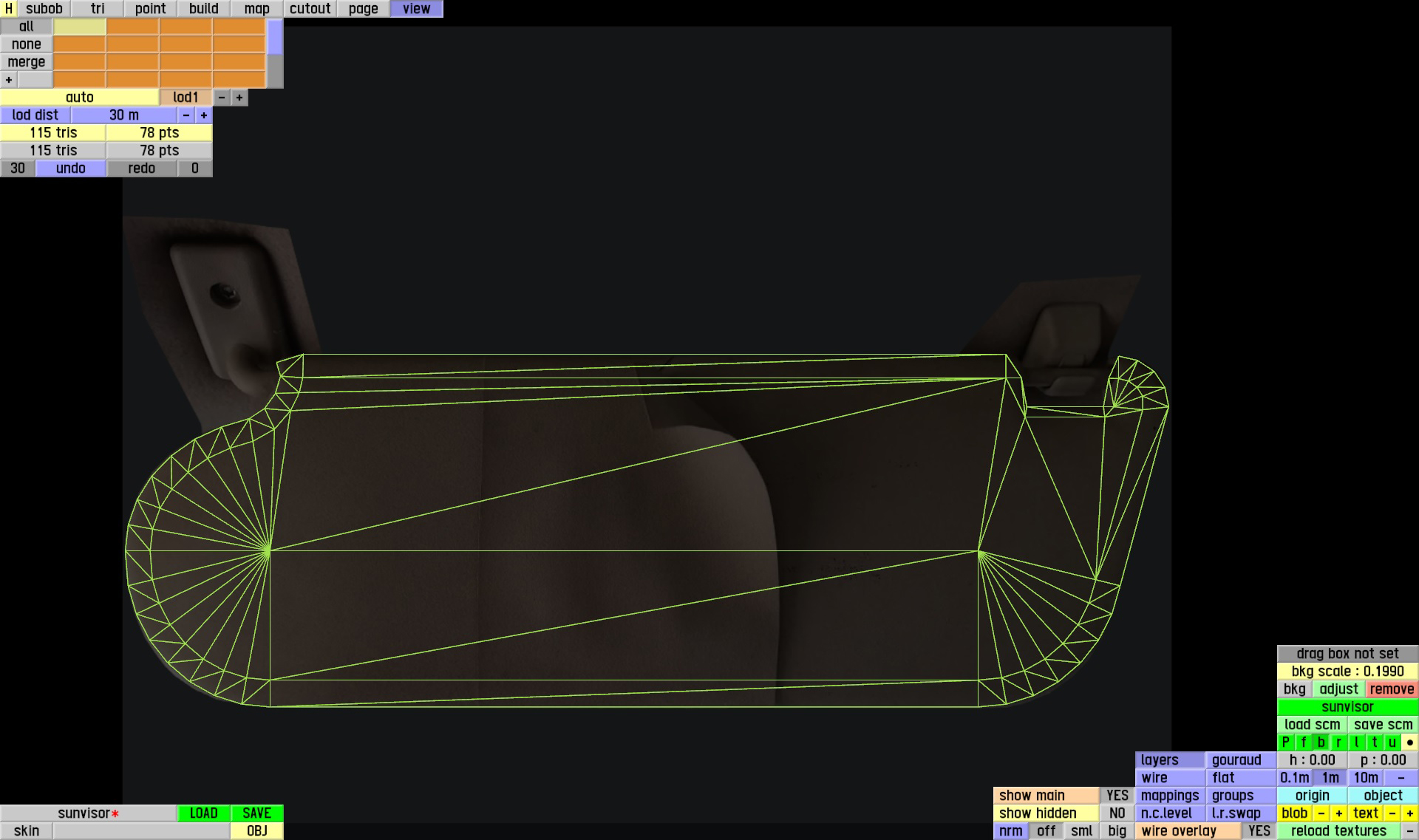Toggle show hidden NO setting

coord(1117,813)
